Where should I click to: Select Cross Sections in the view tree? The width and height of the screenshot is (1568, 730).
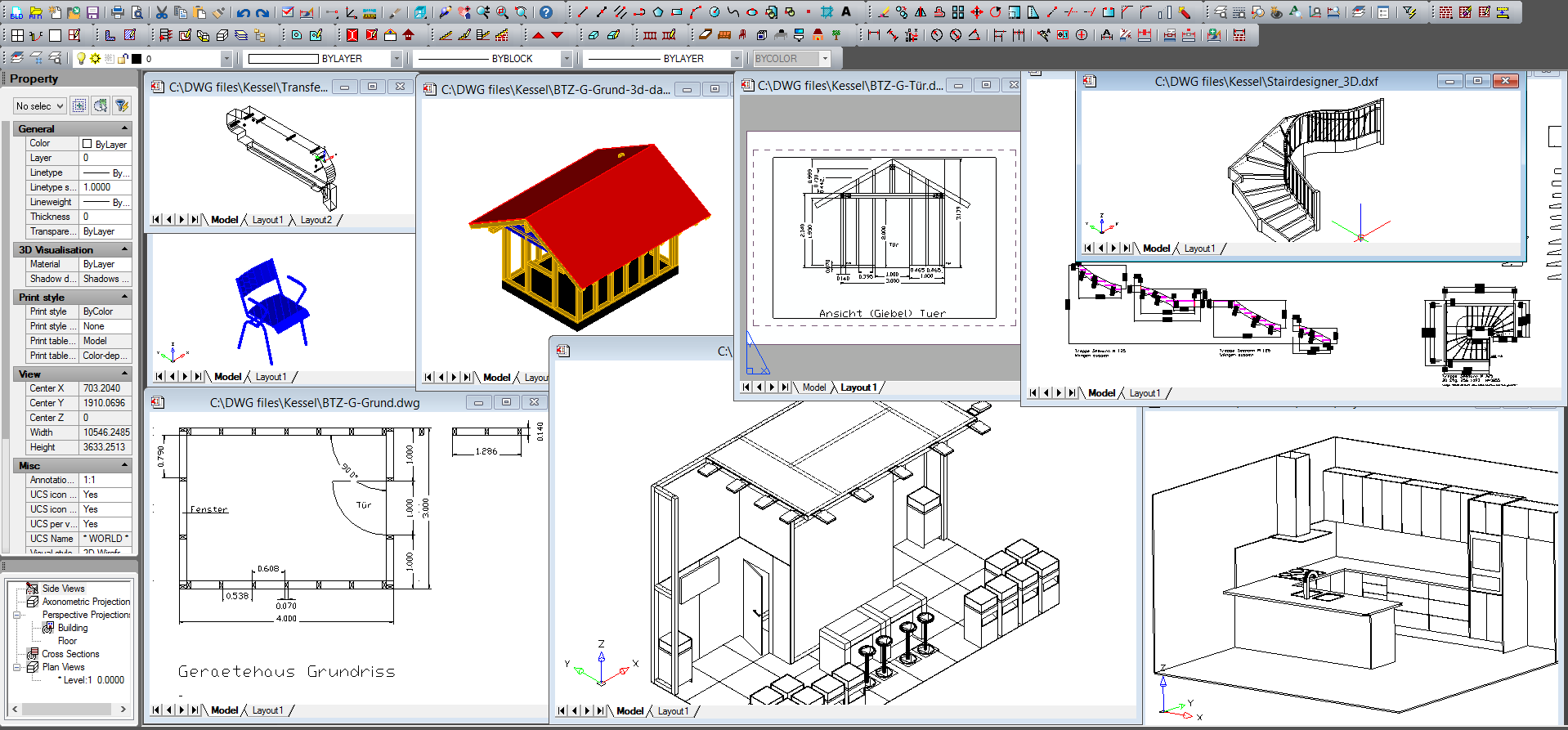(70, 654)
